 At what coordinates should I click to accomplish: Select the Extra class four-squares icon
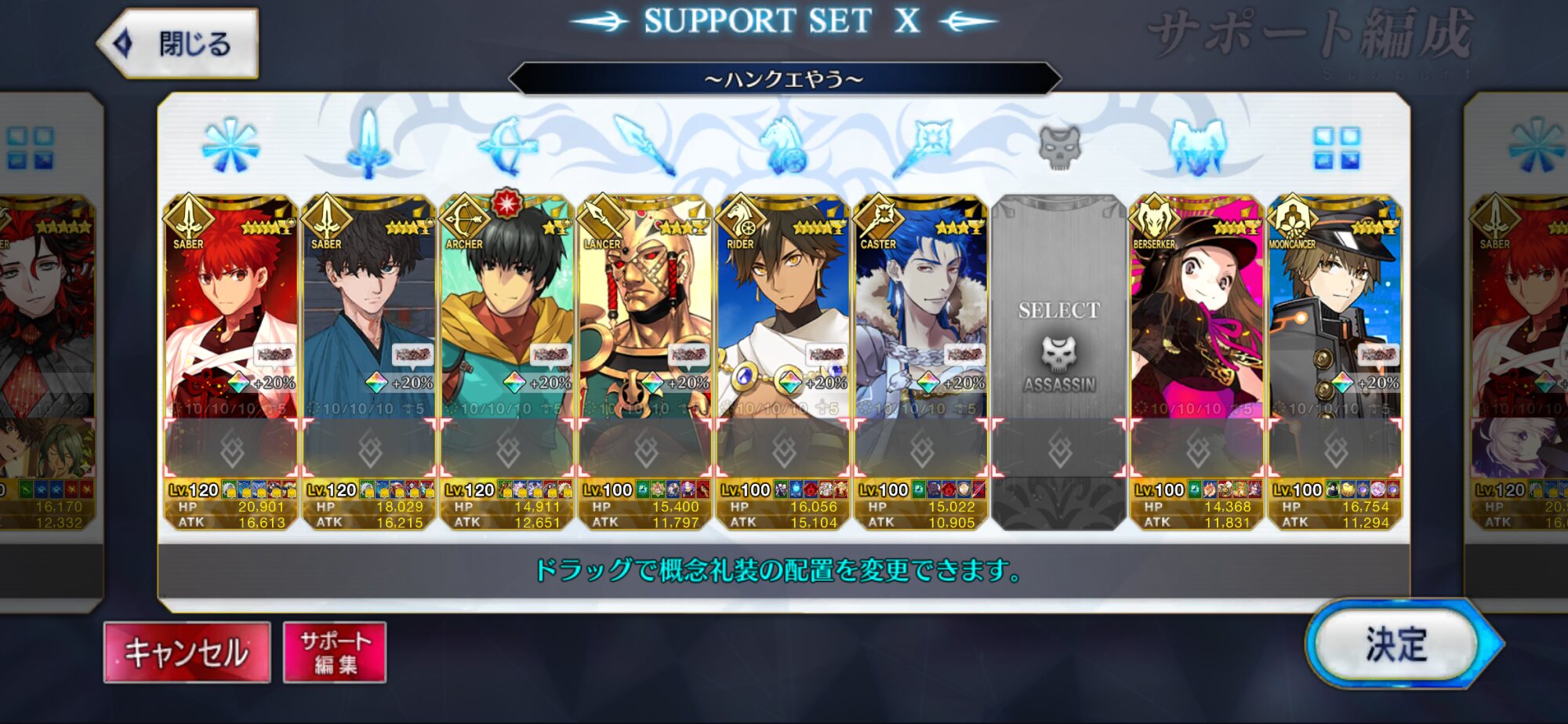tap(1337, 148)
